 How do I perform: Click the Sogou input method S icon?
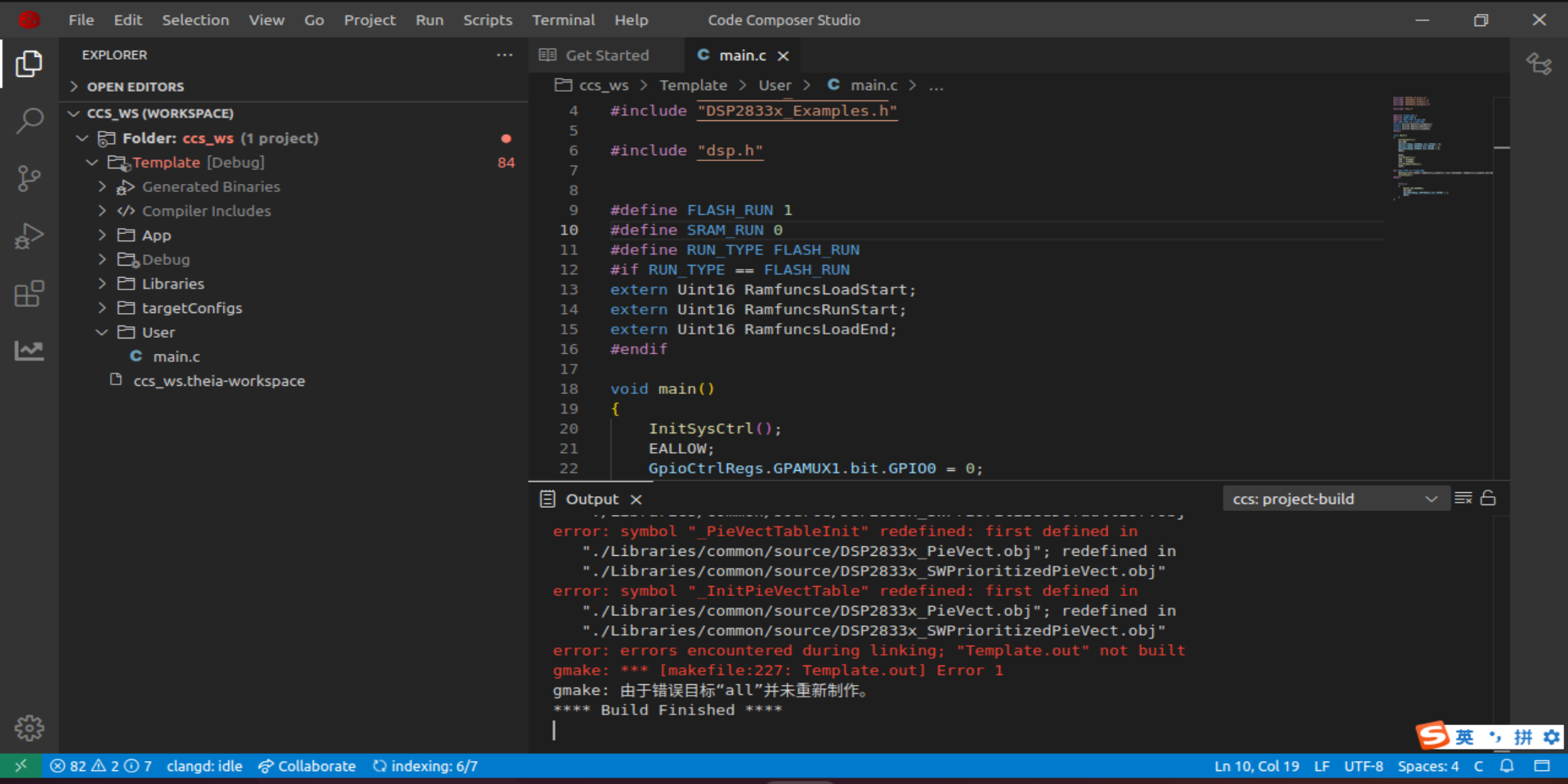1433,736
